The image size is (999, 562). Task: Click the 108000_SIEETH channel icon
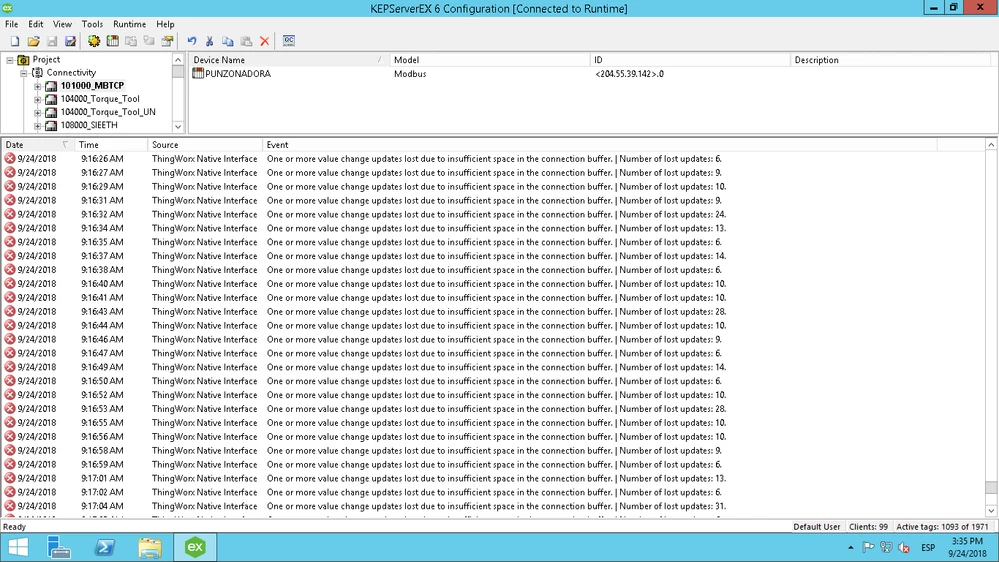(x=51, y=126)
